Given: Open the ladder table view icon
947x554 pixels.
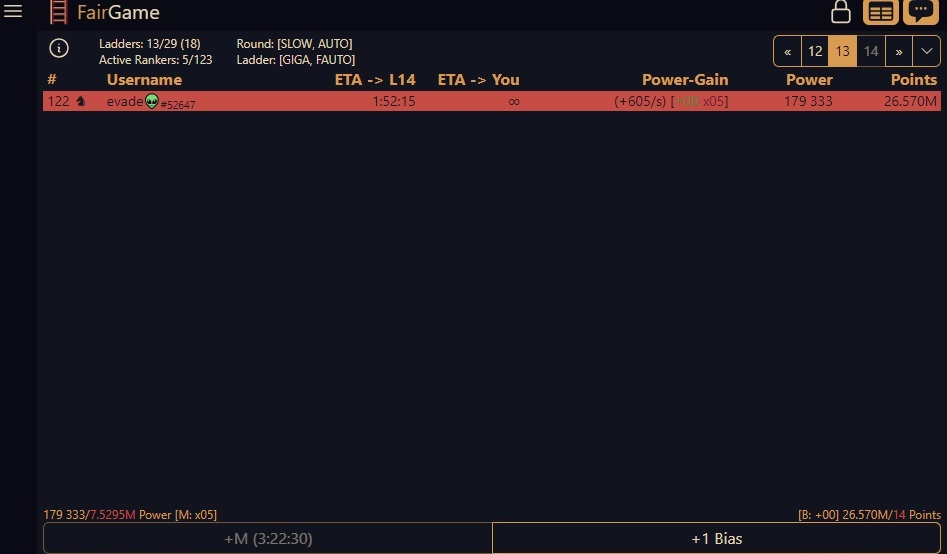Looking at the screenshot, I should pos(881,12).
